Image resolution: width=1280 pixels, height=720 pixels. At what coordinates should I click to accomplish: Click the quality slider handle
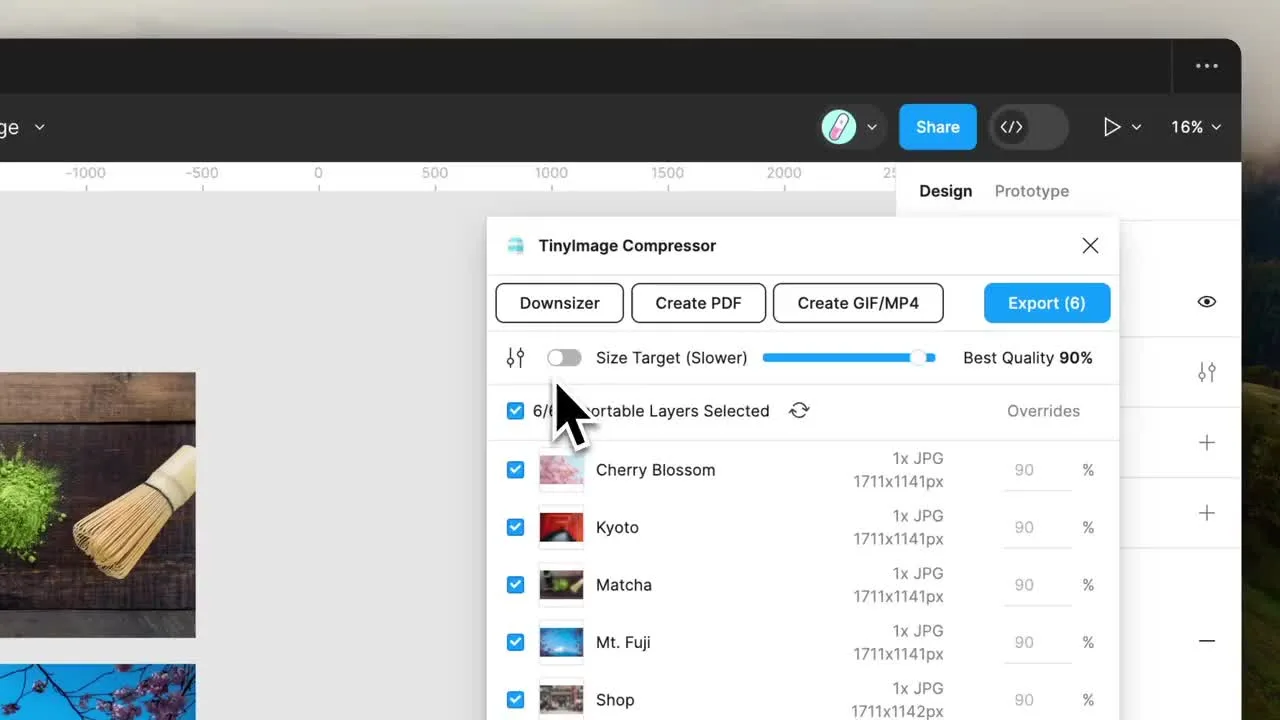(918, 358)
